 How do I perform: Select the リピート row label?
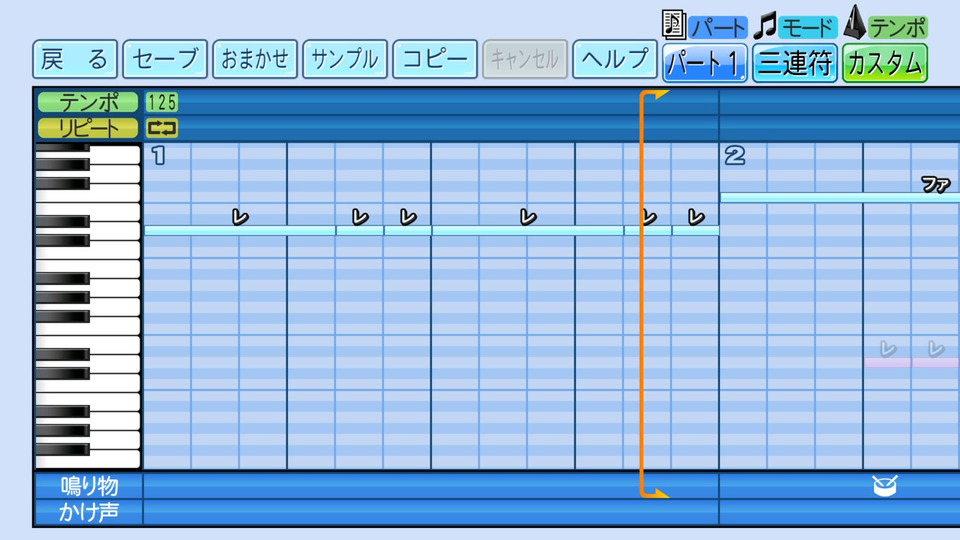[x=88, y=128]
